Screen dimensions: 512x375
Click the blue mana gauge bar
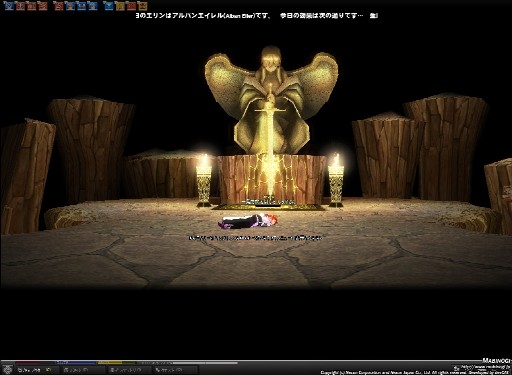coord(76,363)
